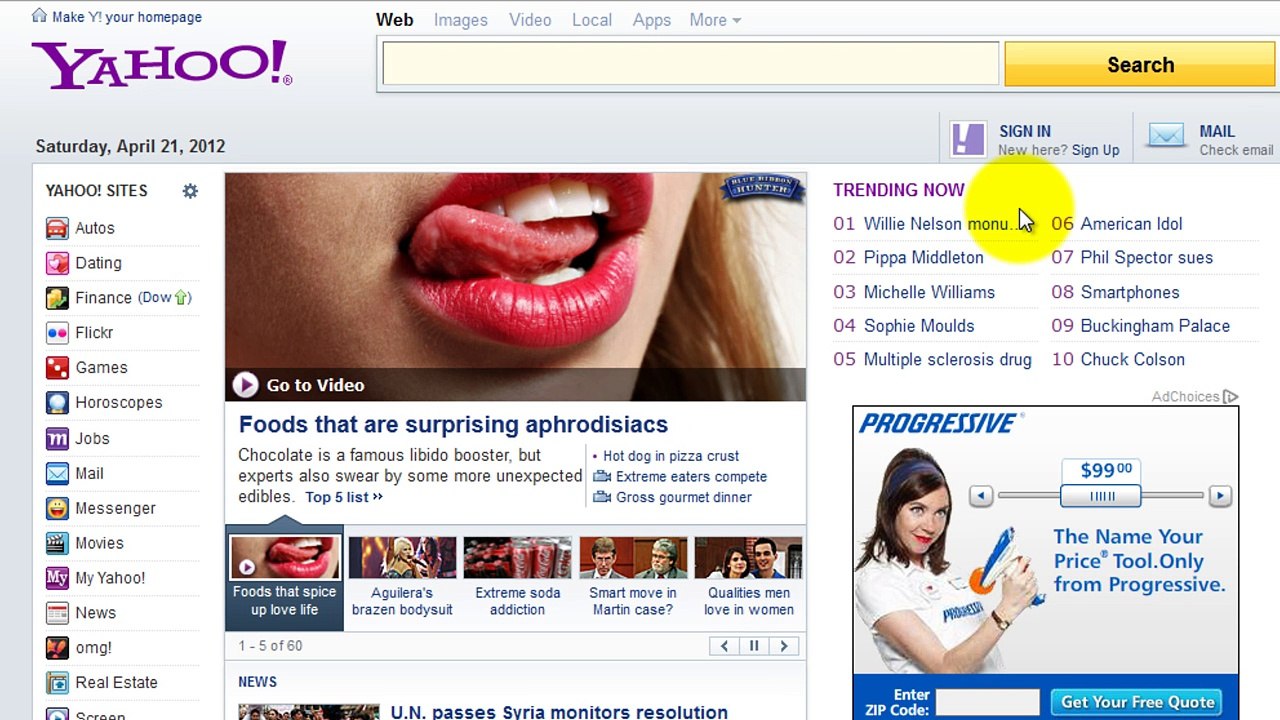Pause the featured stories slideshow

(x=754, y=646)
